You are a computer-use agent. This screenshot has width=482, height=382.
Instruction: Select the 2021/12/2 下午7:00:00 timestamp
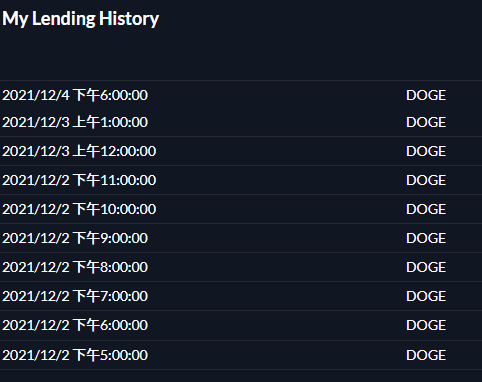click(75, 296)
